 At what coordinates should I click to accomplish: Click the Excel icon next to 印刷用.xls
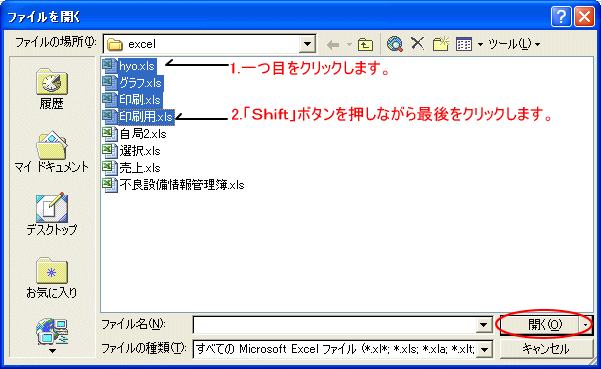click(x=110, y=116)
